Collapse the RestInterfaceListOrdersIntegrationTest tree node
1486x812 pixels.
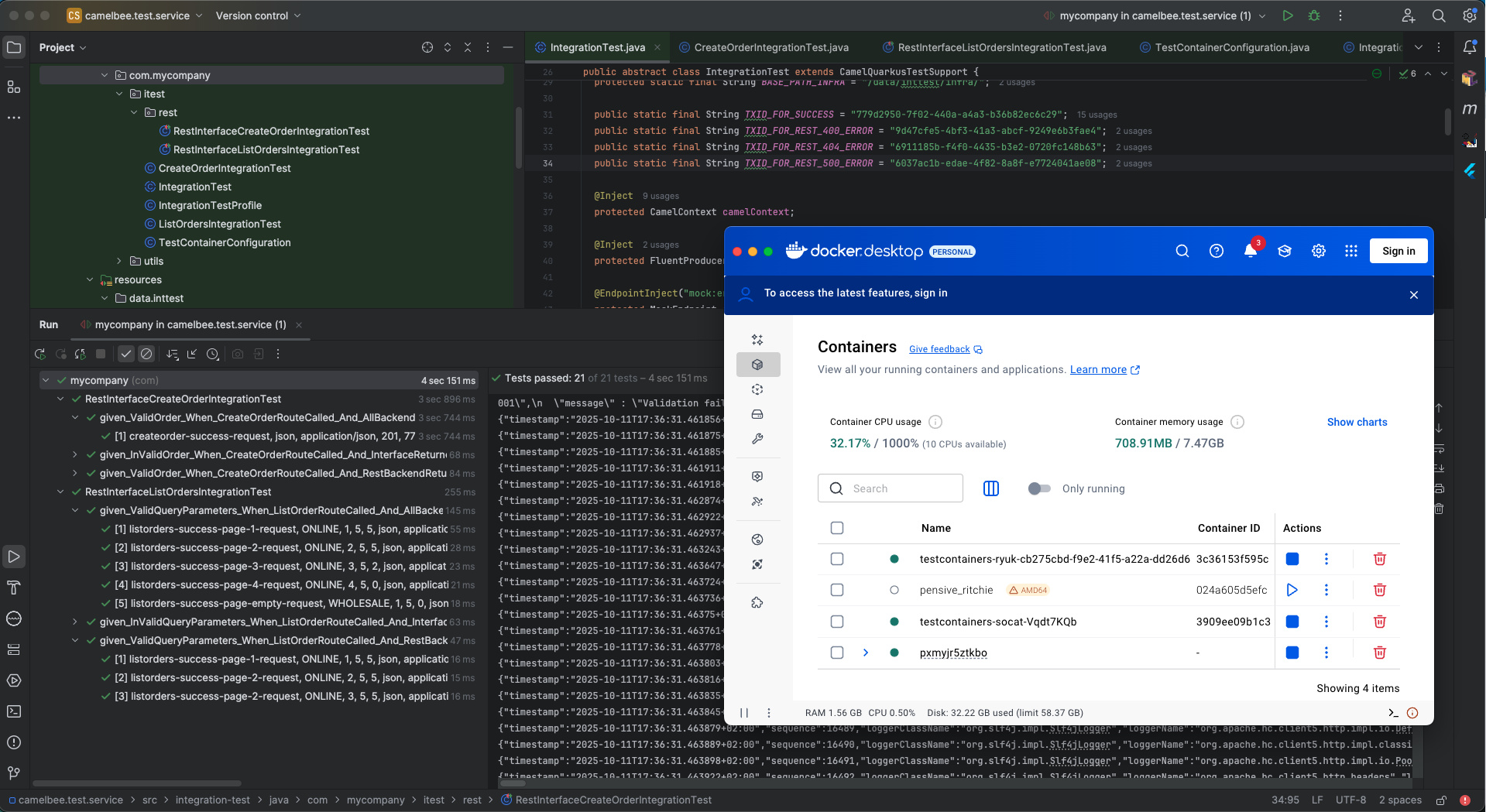click(x=60, y=492)
